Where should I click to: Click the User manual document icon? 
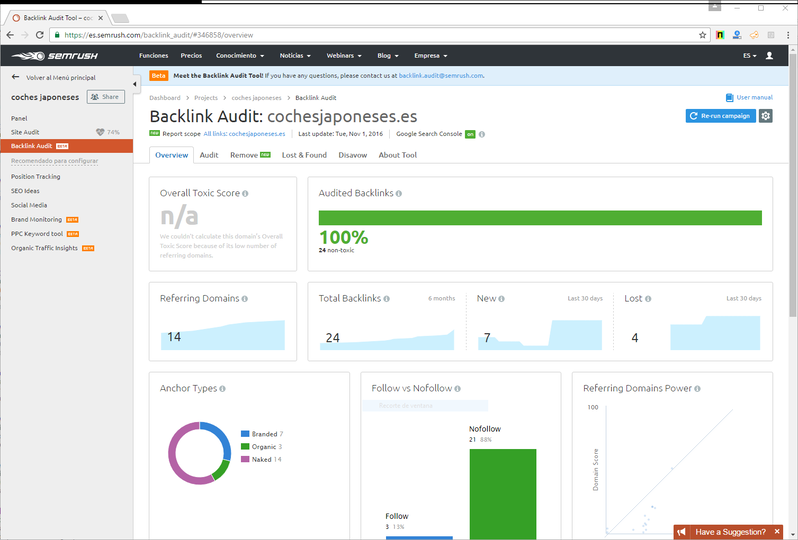click(729, 97)
